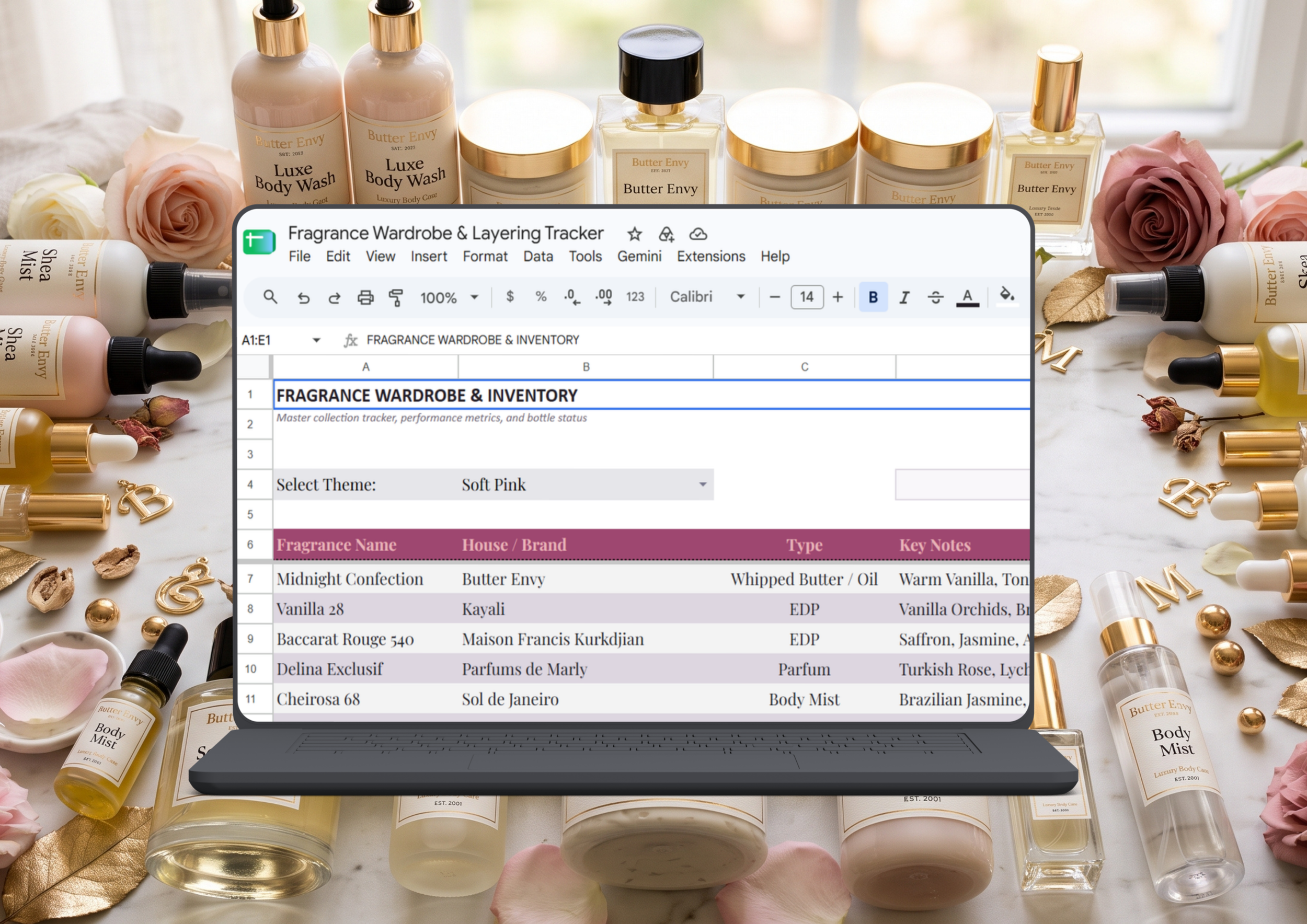Select column B header
The height and width of the screenshot is (924, 1307).
coord(586,367)
